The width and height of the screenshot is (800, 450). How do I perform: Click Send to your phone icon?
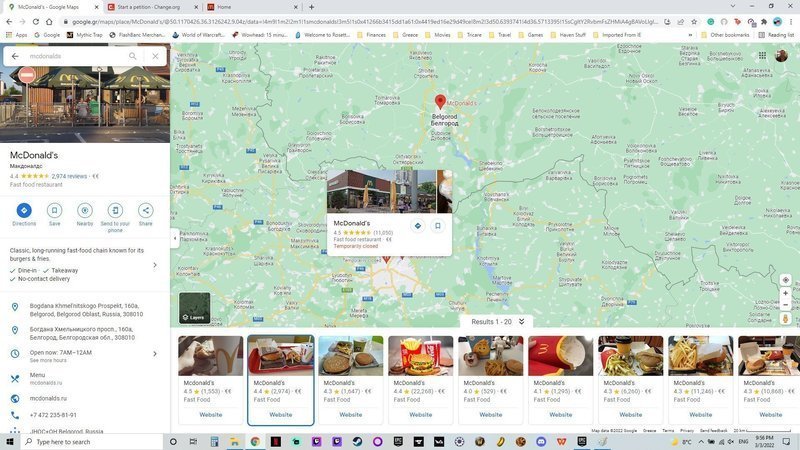(x=115, y=210)
